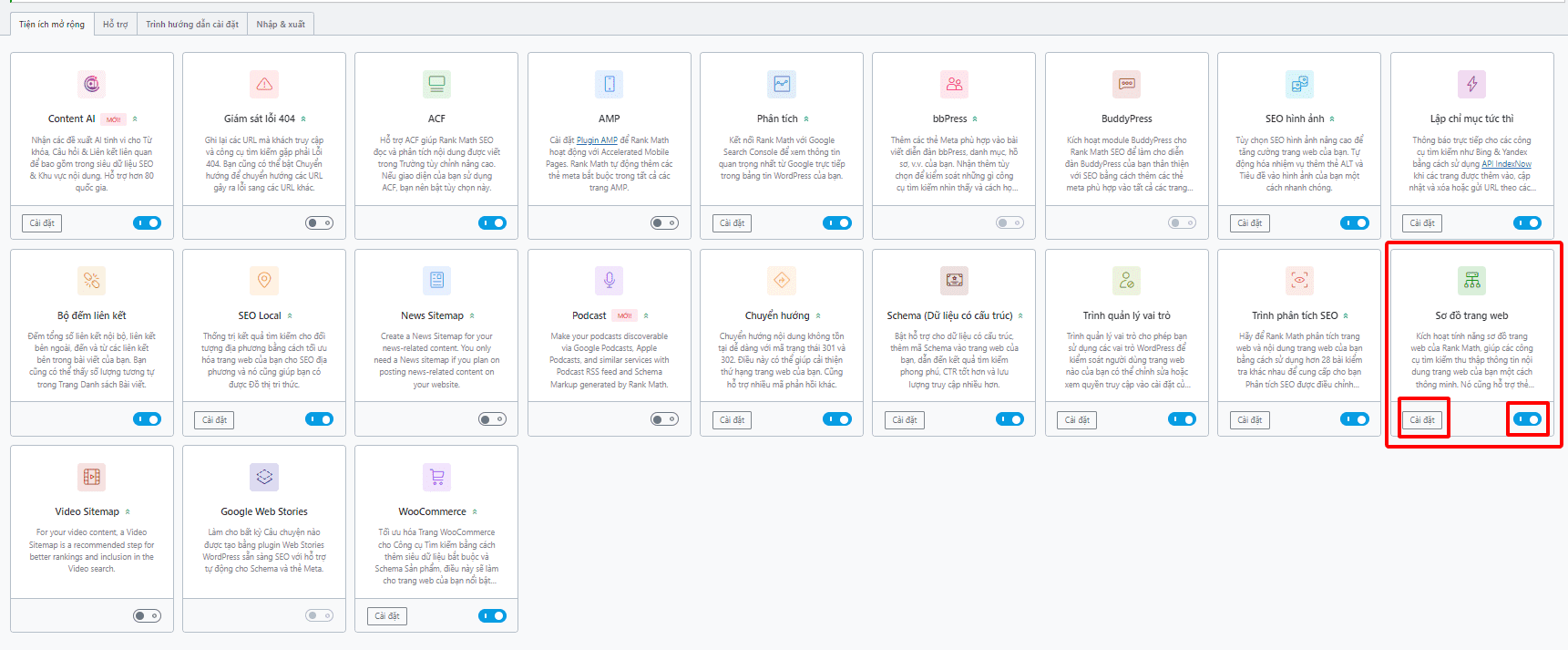
Task: Open Cài đặt for Trình phân tích SEO
Action: (x=1250, y=419)
